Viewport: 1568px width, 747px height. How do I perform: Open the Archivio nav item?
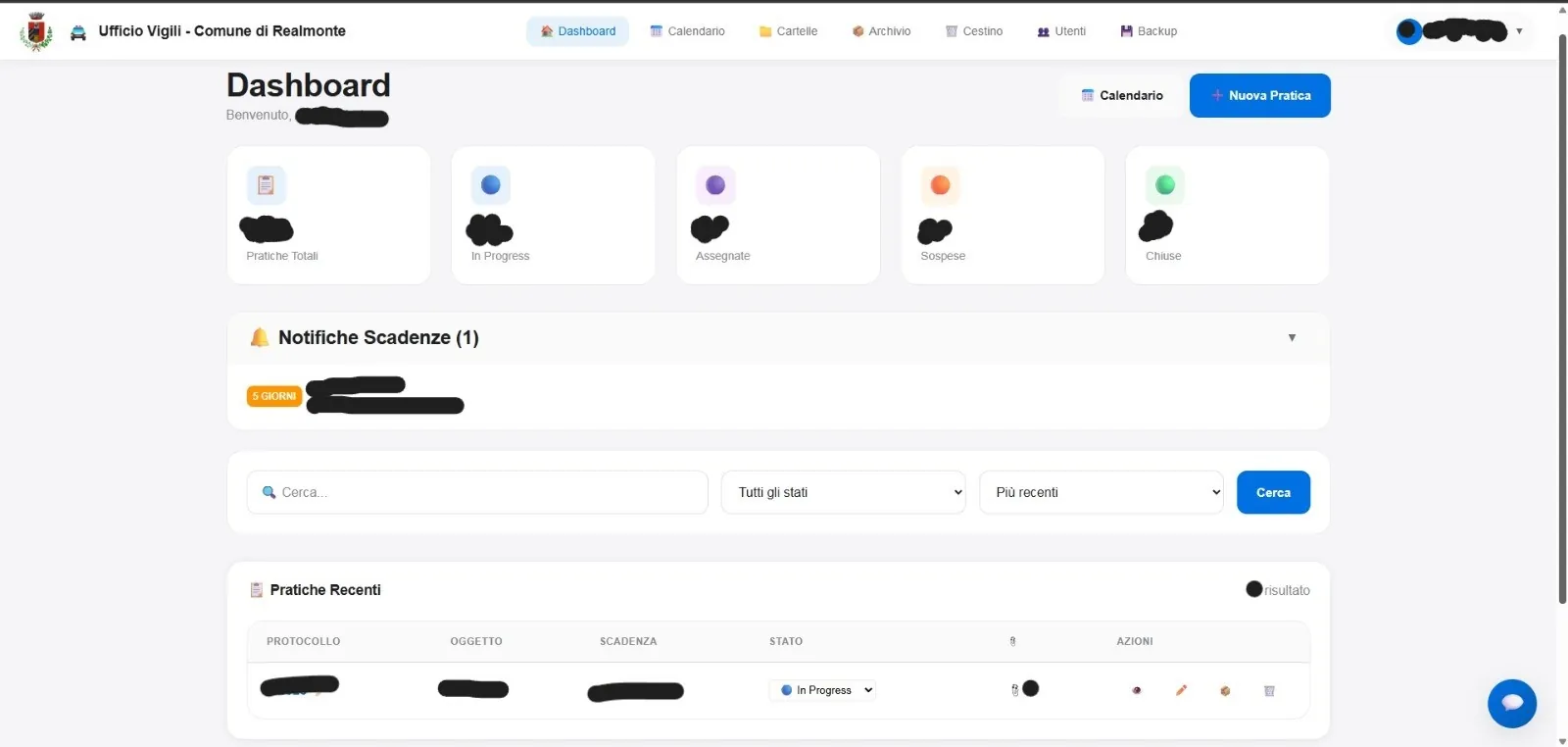tap(881, 31)
